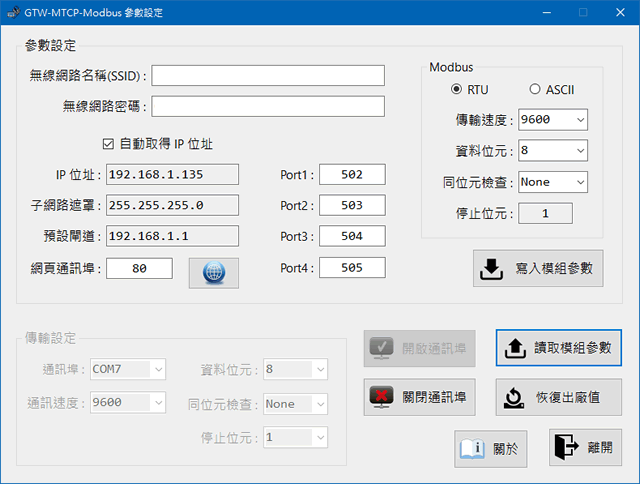Image resolution: width=640 pixels, height=484 pixels.
Task: Select the RTU radio button
Action: tap(458, 90)
